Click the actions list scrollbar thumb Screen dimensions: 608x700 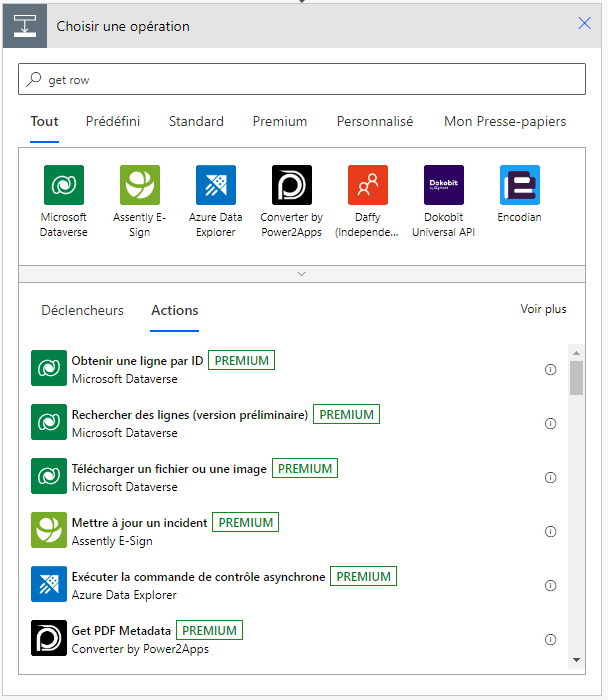coord(576,378)
